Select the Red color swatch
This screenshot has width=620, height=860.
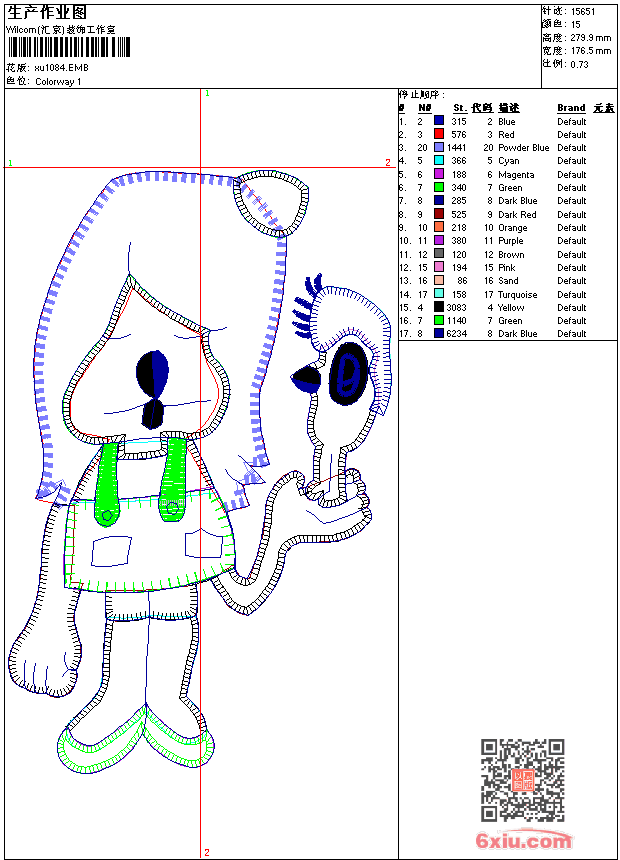(x=439, y=134)
